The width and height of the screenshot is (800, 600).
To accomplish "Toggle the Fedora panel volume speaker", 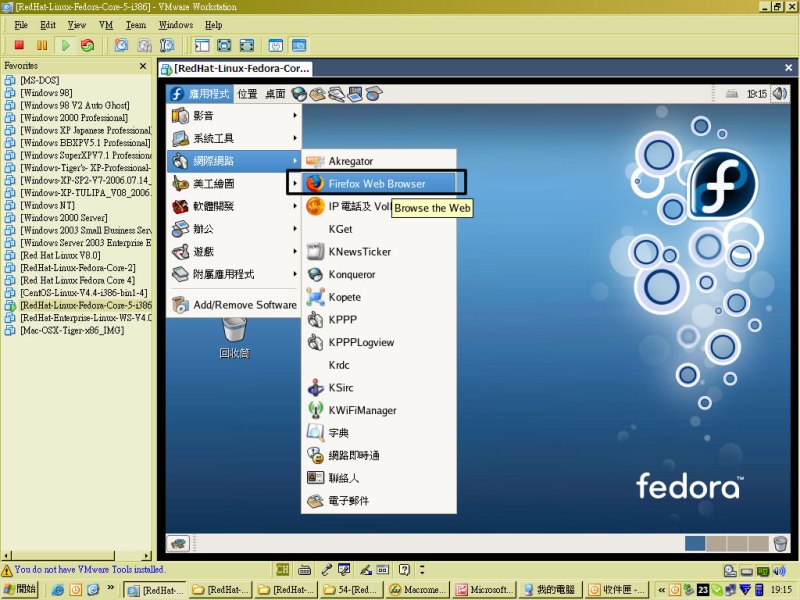I will pyautogui.click(x=779, y=93).
